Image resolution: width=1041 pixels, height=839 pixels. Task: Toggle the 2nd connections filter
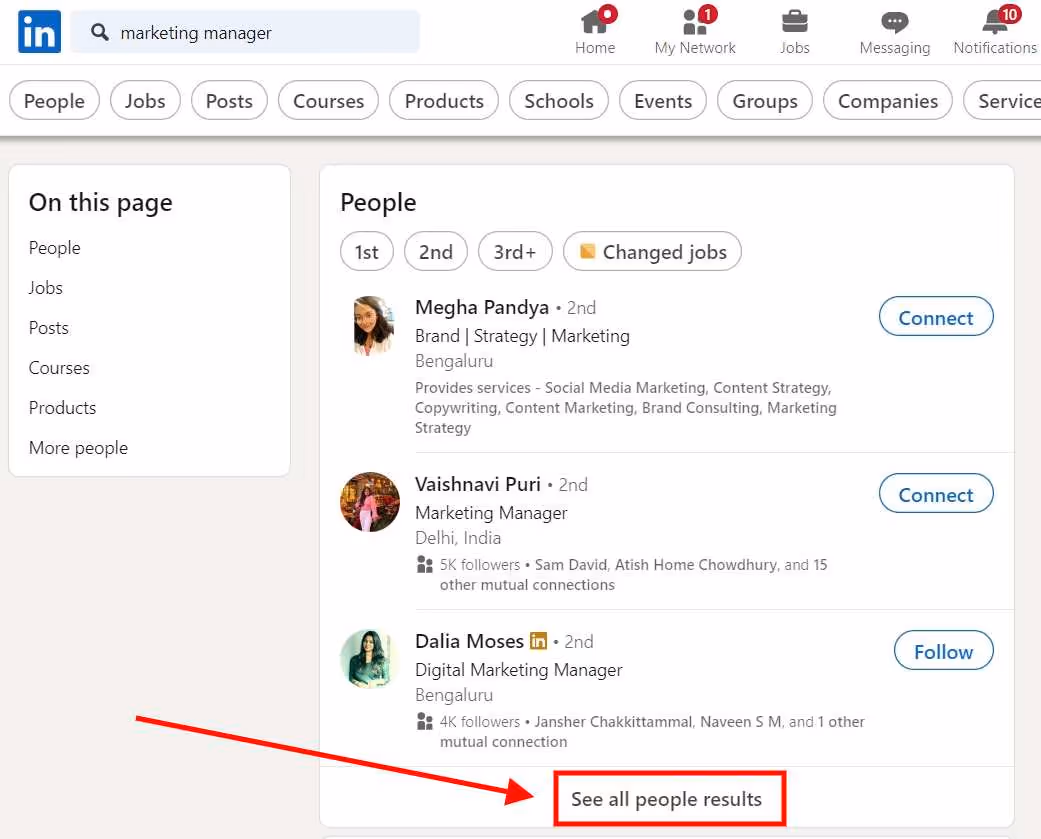coord(436,252)
